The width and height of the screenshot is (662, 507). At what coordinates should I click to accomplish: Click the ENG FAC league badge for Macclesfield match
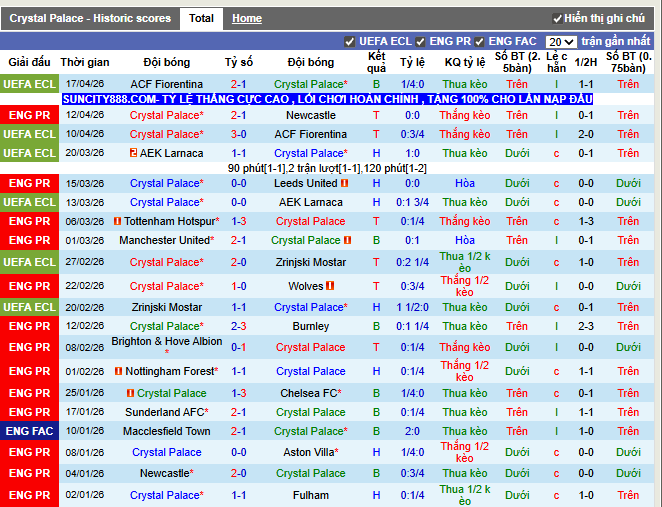coord(30,431)
